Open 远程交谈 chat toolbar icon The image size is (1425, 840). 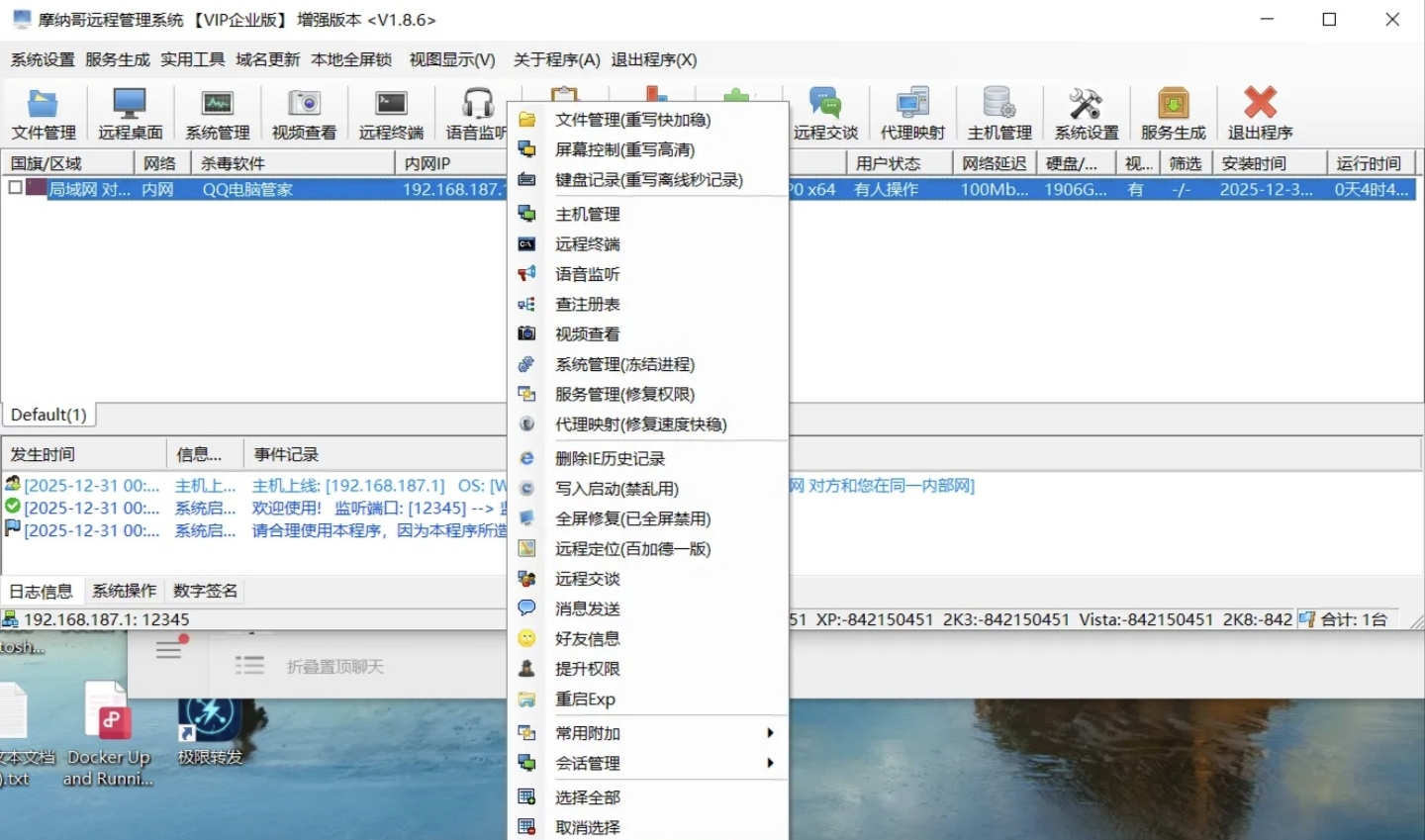pos(825,111)
